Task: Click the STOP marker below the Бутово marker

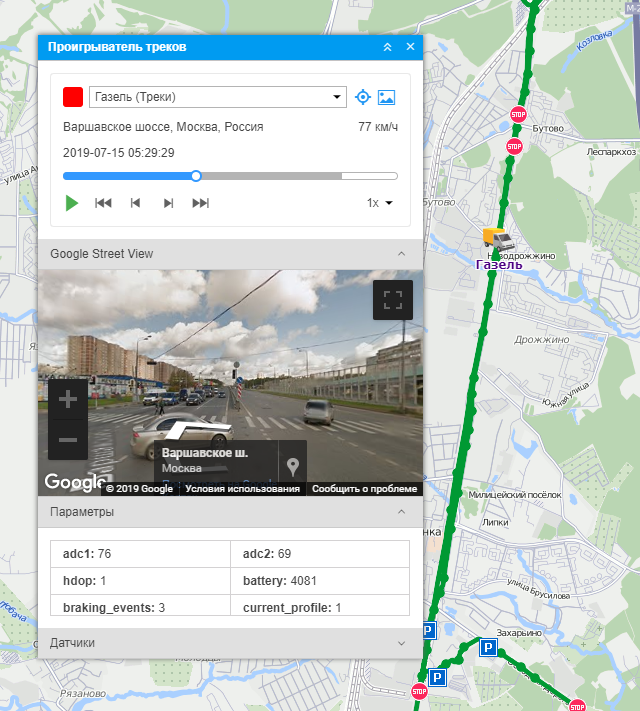Action: 514,146
